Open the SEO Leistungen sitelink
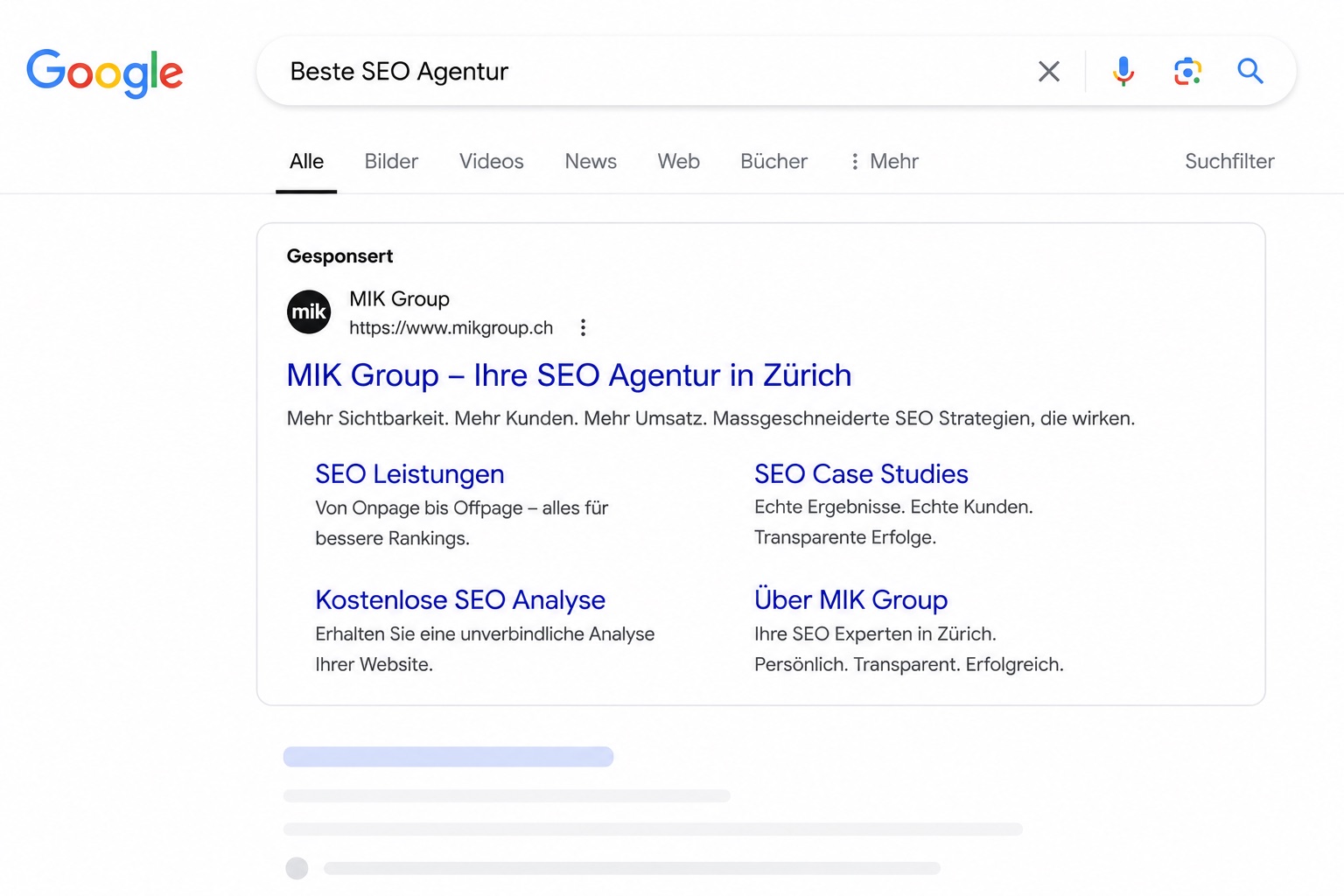This screenshot has width=1344, height=896. pyautogui.click(x=409, y=474)
